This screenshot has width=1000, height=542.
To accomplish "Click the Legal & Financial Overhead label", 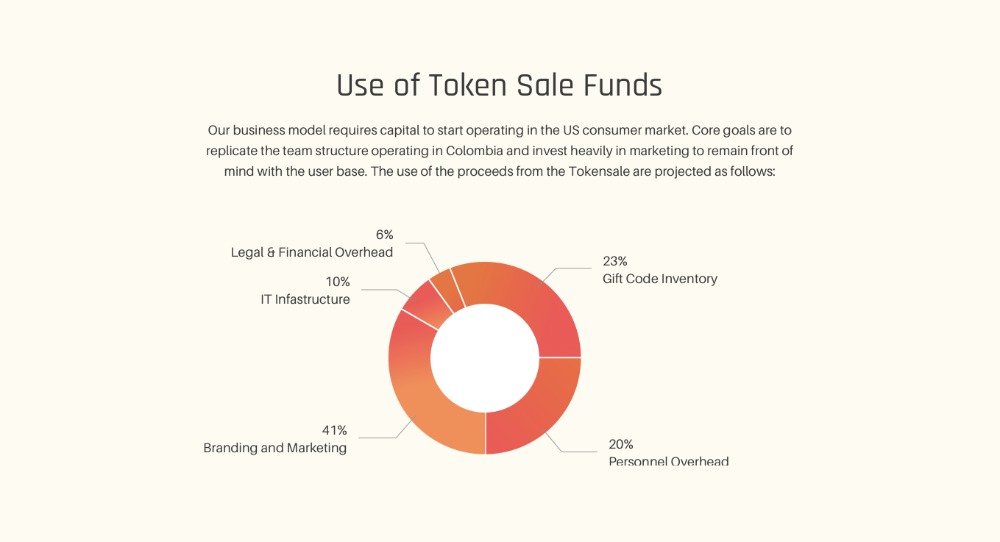I will coord(312,253).
